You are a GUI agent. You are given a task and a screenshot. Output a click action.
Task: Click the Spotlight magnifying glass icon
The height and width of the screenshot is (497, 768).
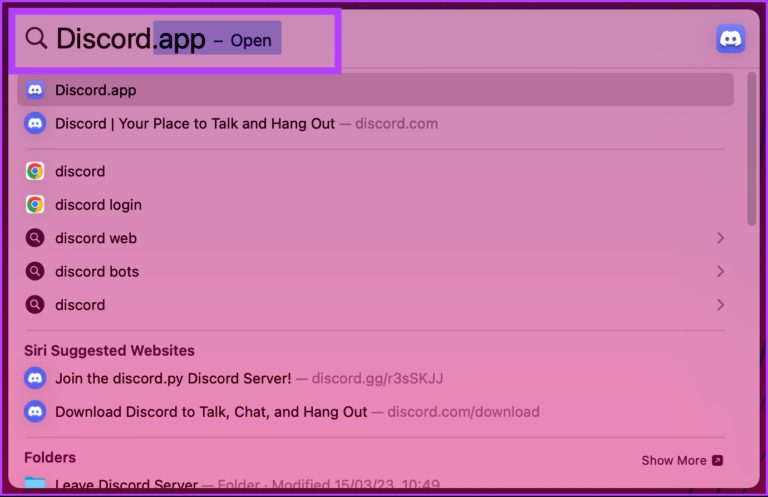(x=36, y=38)
